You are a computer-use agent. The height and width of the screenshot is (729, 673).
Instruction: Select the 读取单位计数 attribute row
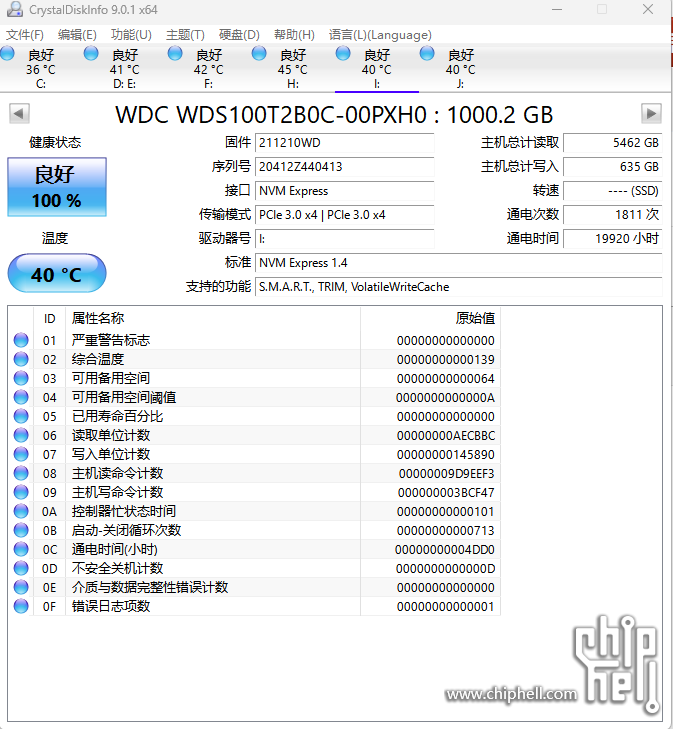pyautogui.click(x=254, y=435)
